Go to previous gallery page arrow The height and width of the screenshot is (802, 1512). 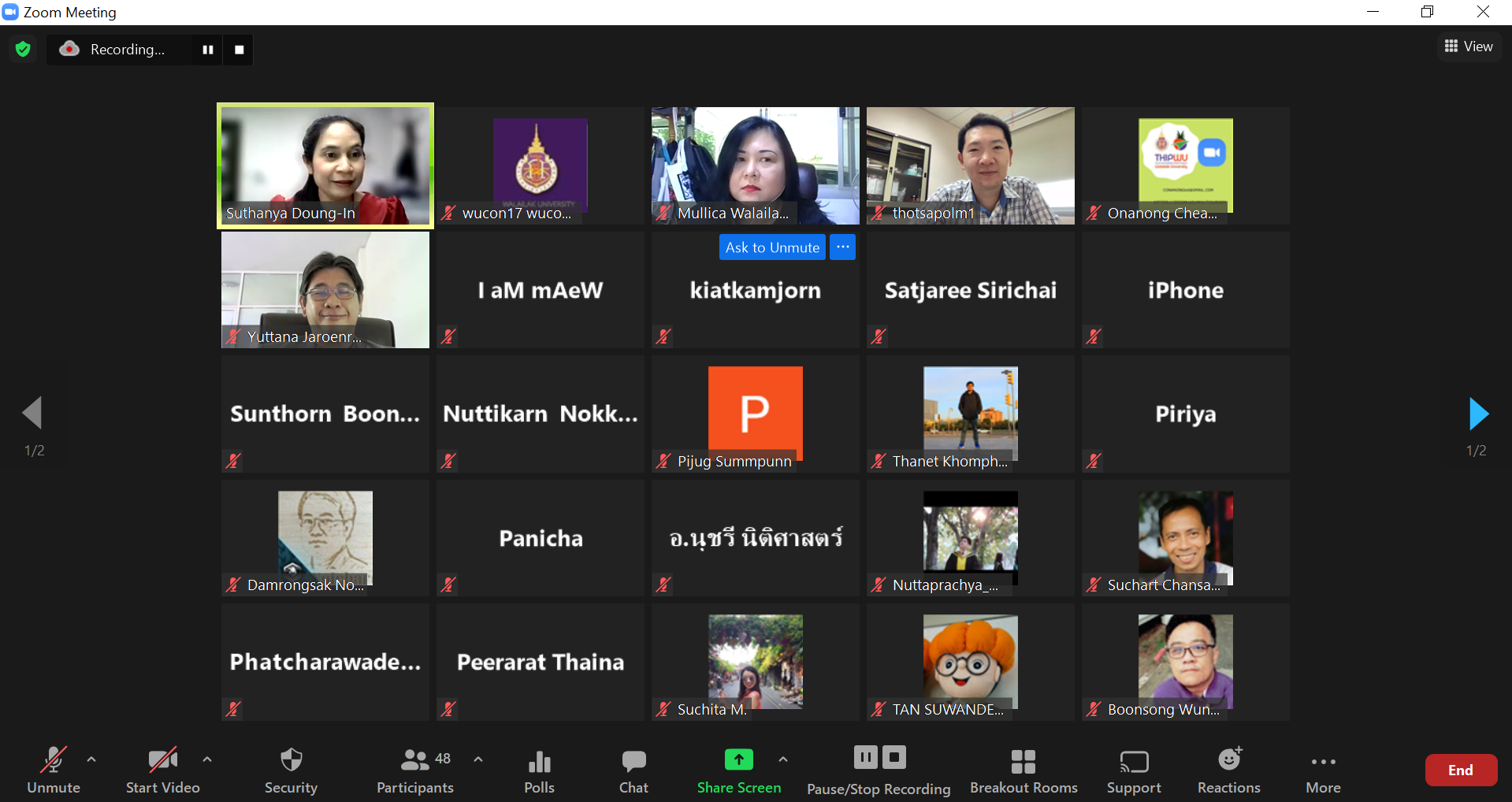(x=32, y=414)
